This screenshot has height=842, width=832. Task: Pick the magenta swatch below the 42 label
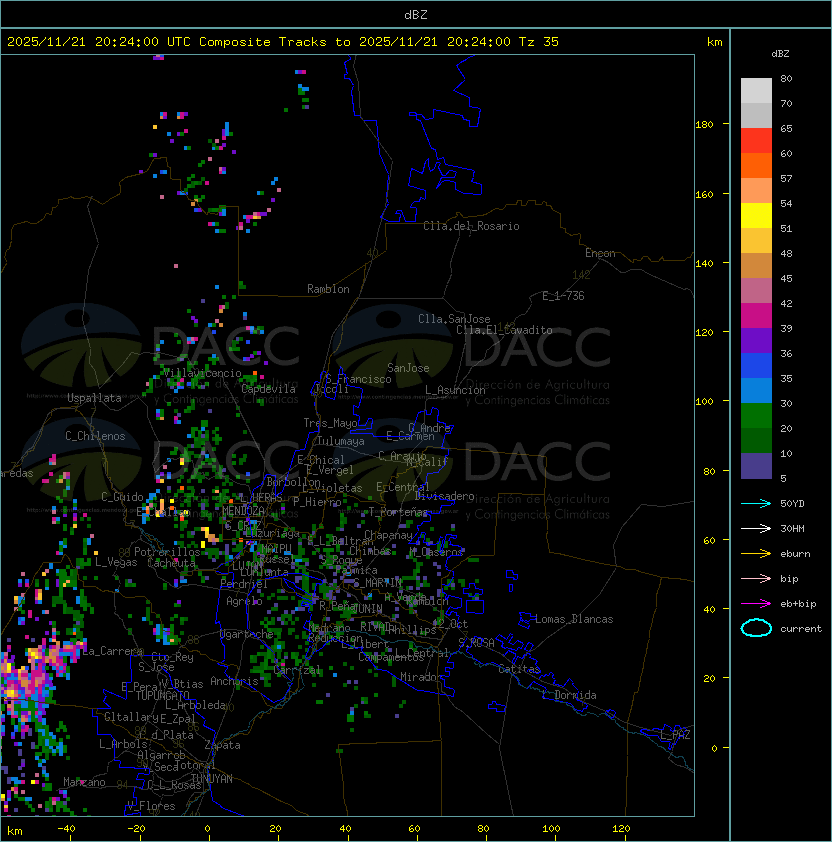(x=756, y=316)
